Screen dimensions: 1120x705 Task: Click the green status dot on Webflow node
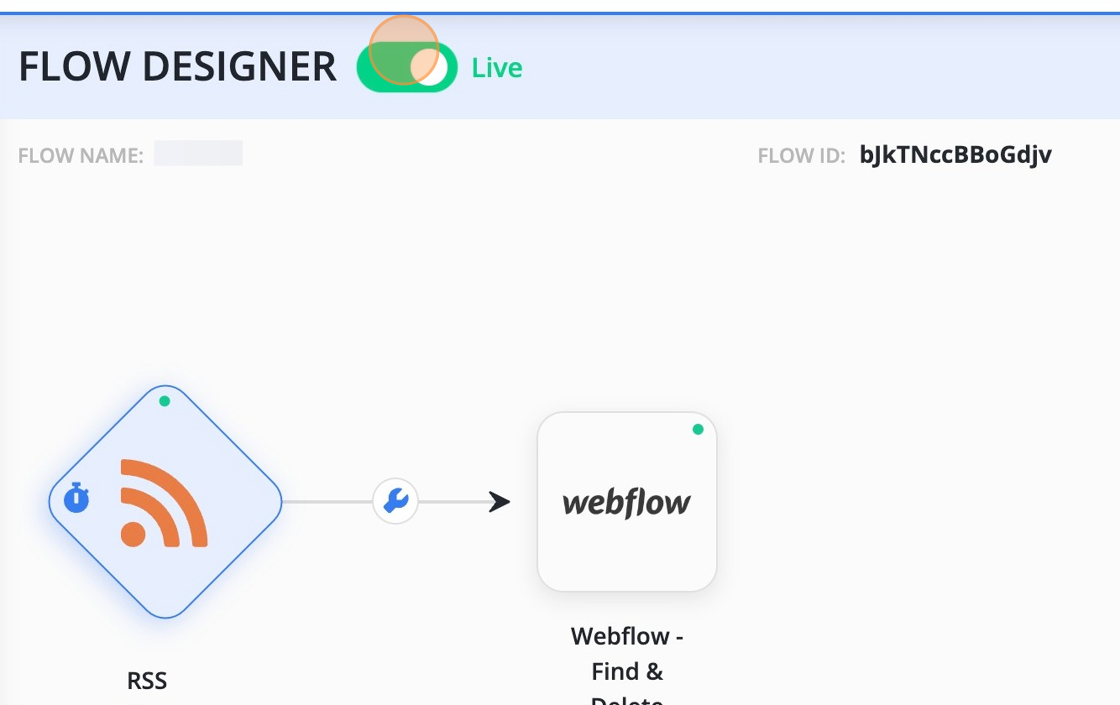tap(698, 429)
